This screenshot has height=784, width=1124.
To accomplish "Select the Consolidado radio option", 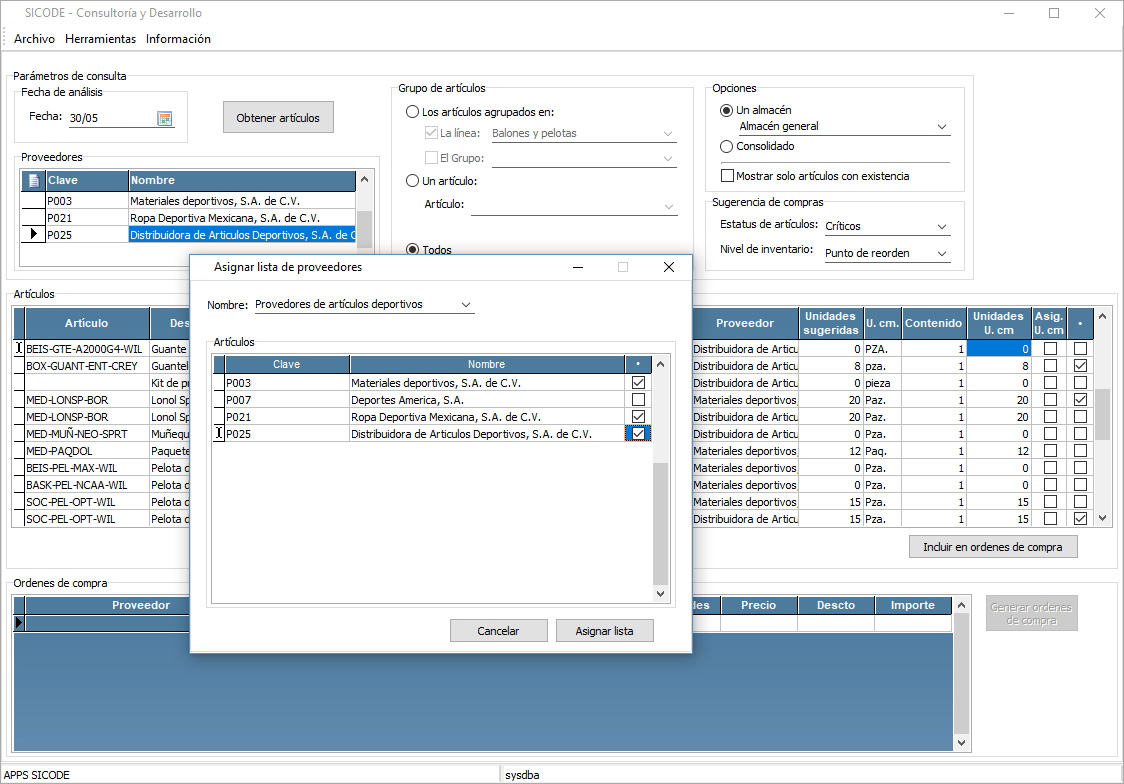I will click(727, 146).
